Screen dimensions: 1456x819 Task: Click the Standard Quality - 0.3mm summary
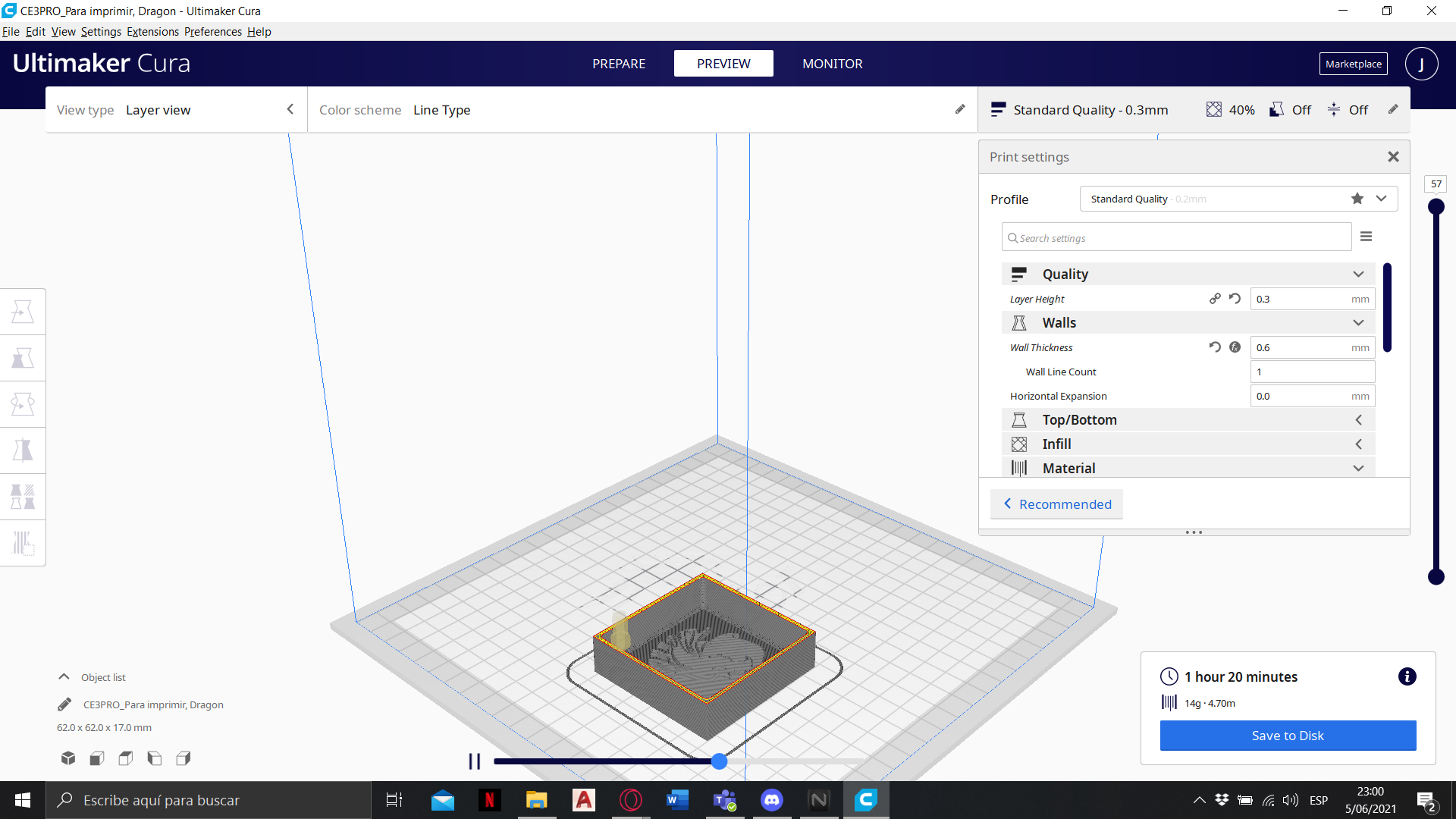tap(1080, 109)
